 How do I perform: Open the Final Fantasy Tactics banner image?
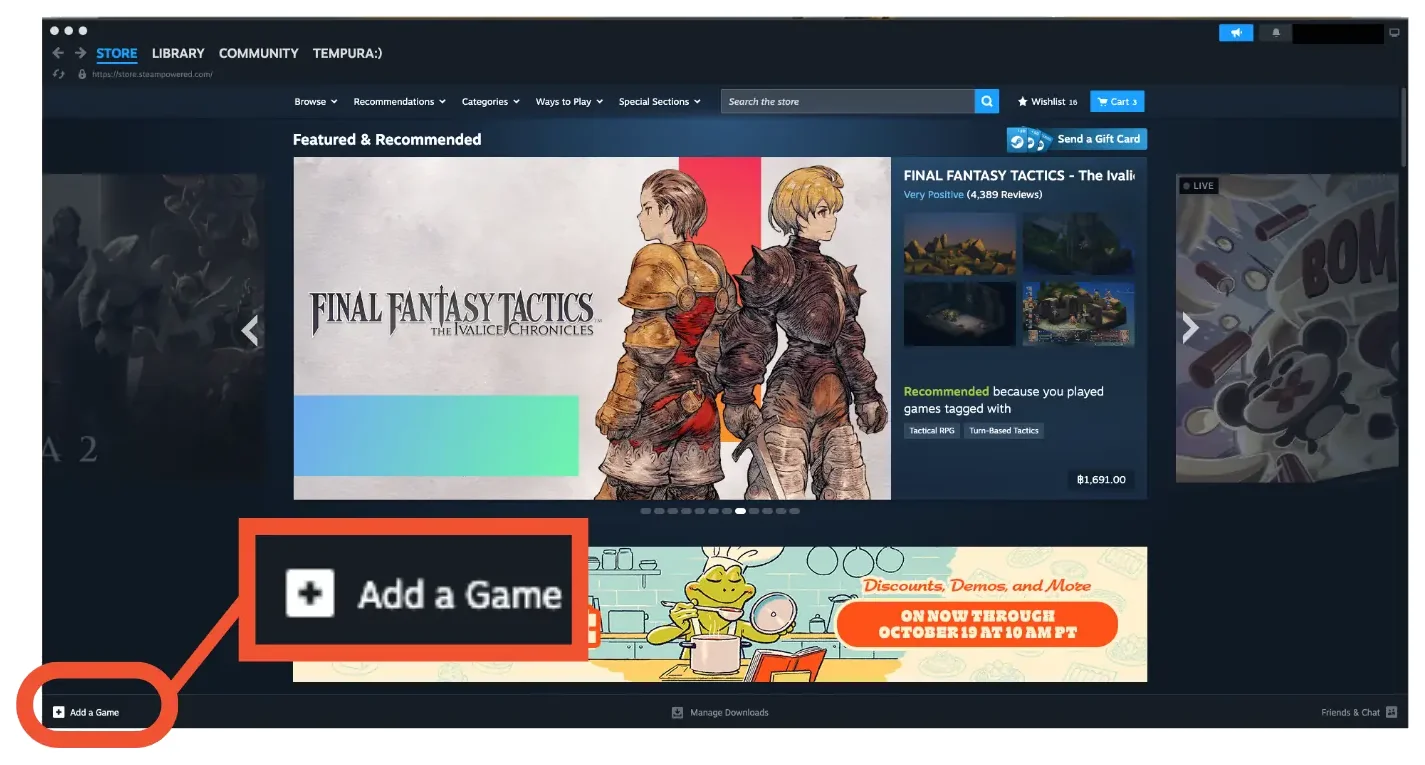coord(591,328)
